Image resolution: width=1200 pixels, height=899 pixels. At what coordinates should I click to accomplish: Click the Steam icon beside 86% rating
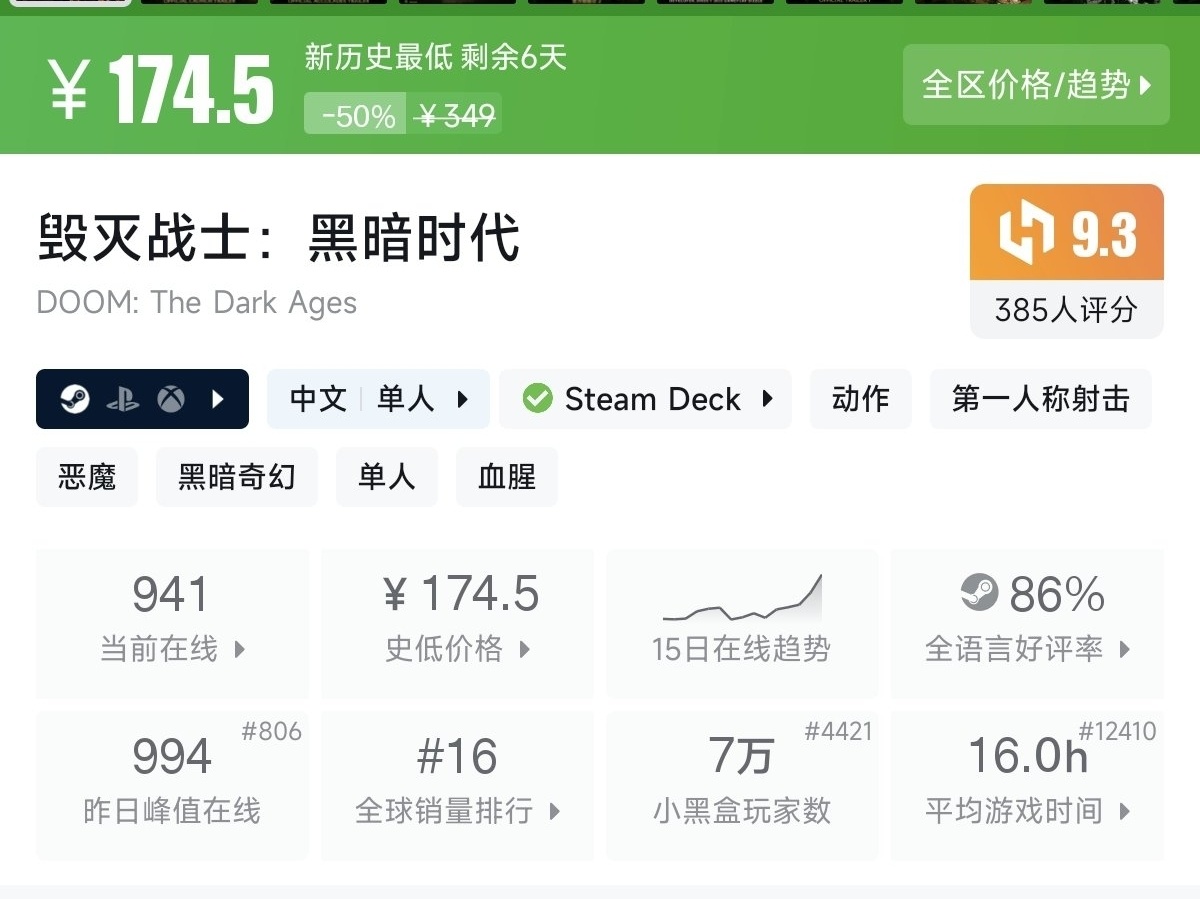tap(979, 593)
